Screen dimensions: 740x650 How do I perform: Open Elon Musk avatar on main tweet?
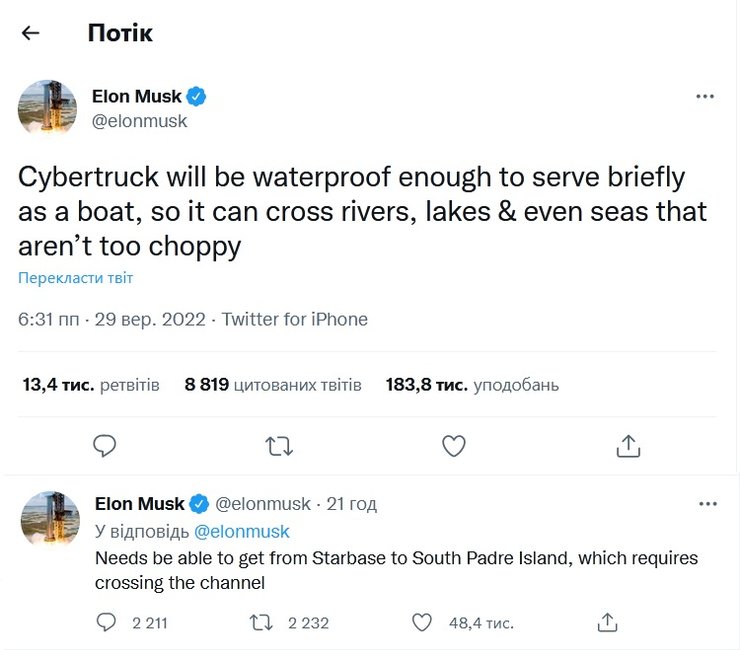click(48, 108)
